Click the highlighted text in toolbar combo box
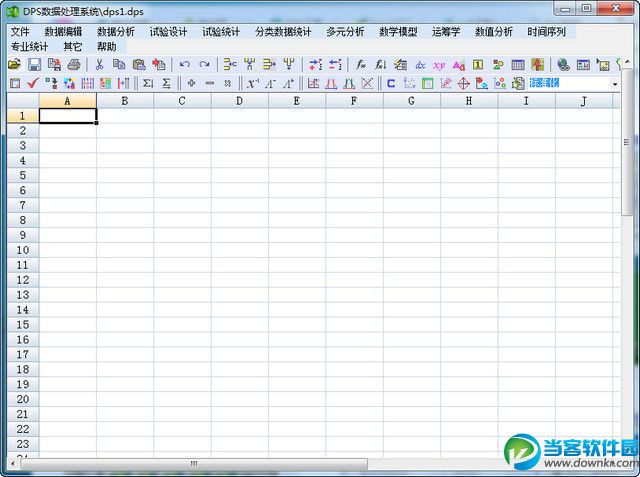This screenshot has height=477, width=640. click(x=544, y=84)
